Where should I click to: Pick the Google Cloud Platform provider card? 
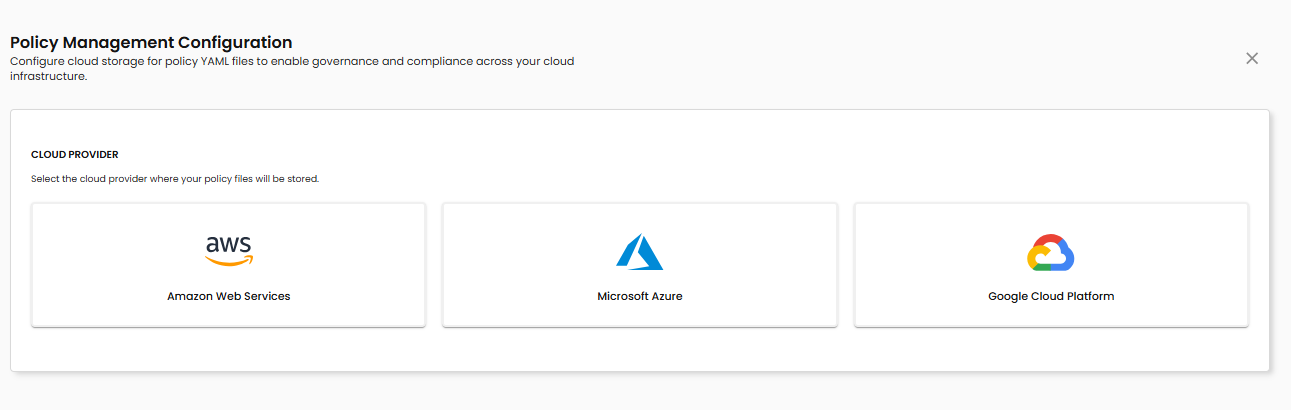pyautogui.click(x=1050, y=264)
